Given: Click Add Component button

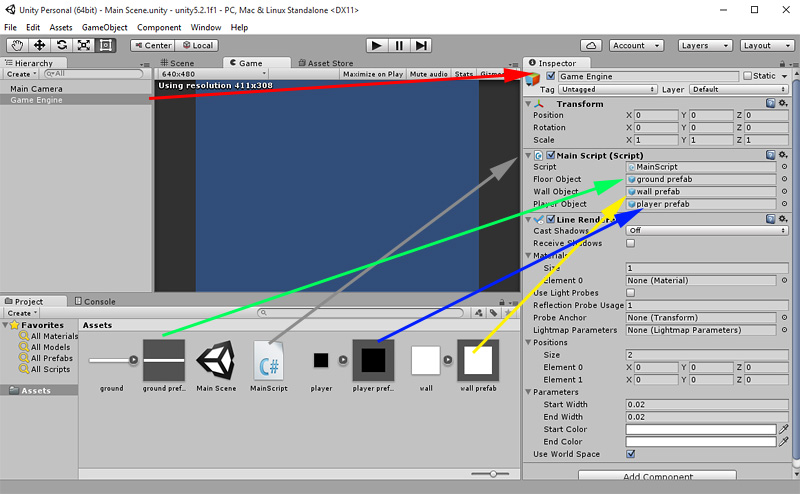Looking at the screenshot, I should click(658, 476).
